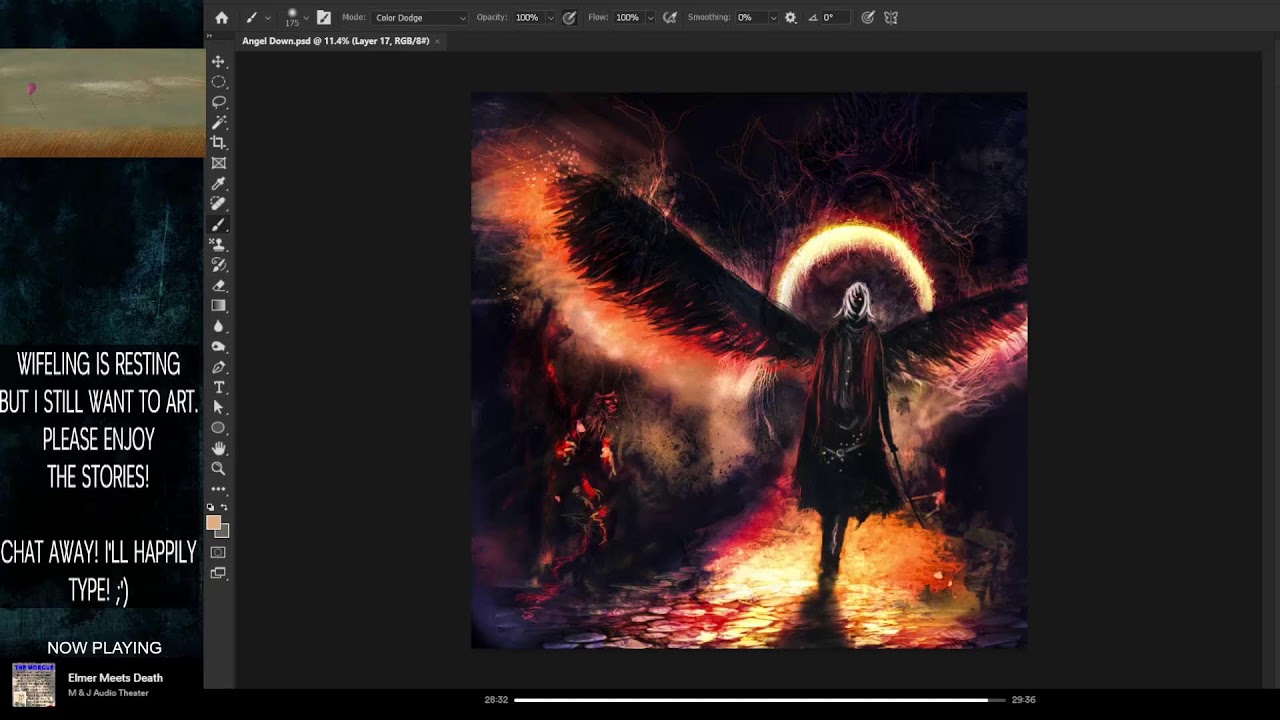The height and width of the screenshot is (720, 1280).
Task: Close the Angel Down.psd tab
Action: pos(437,41)
